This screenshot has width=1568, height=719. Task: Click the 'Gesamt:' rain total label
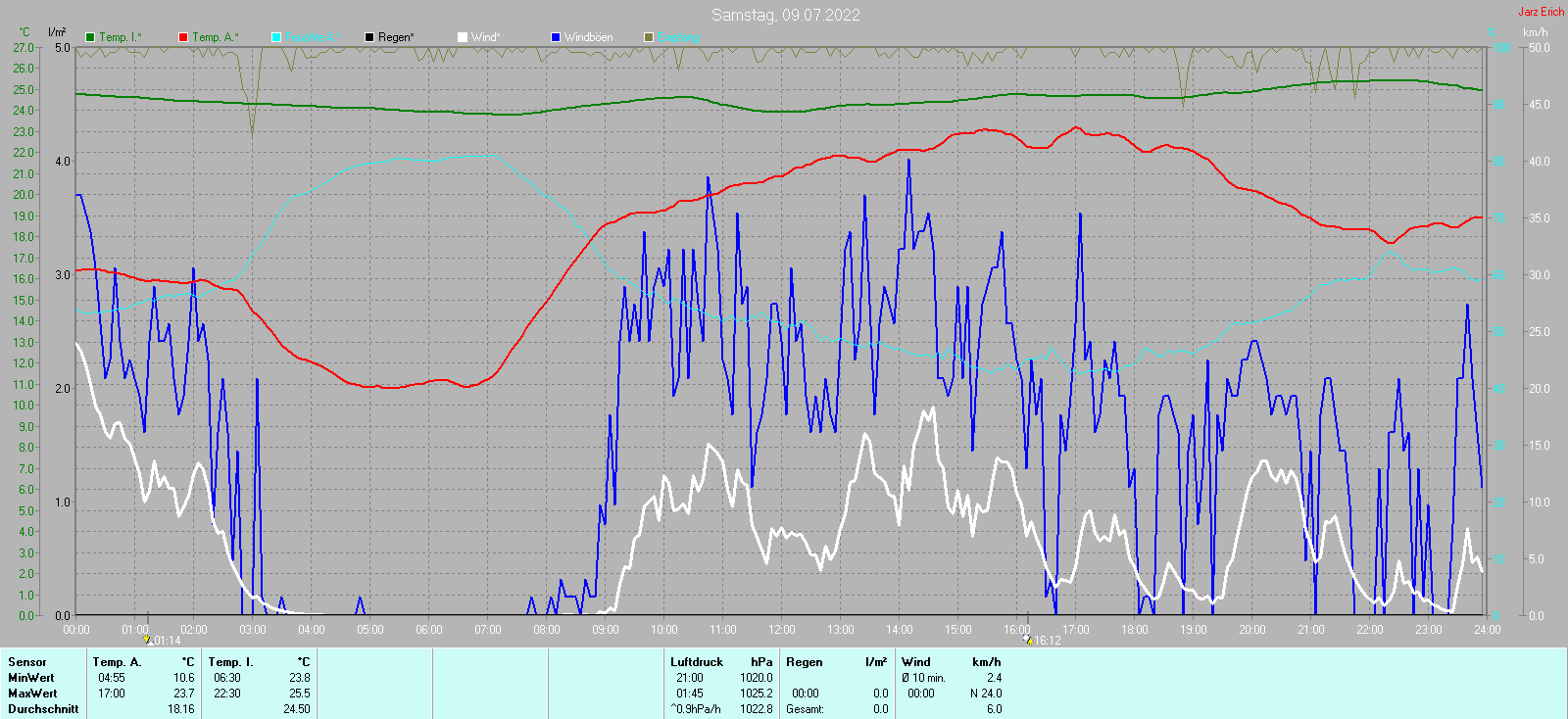[805, 709]
